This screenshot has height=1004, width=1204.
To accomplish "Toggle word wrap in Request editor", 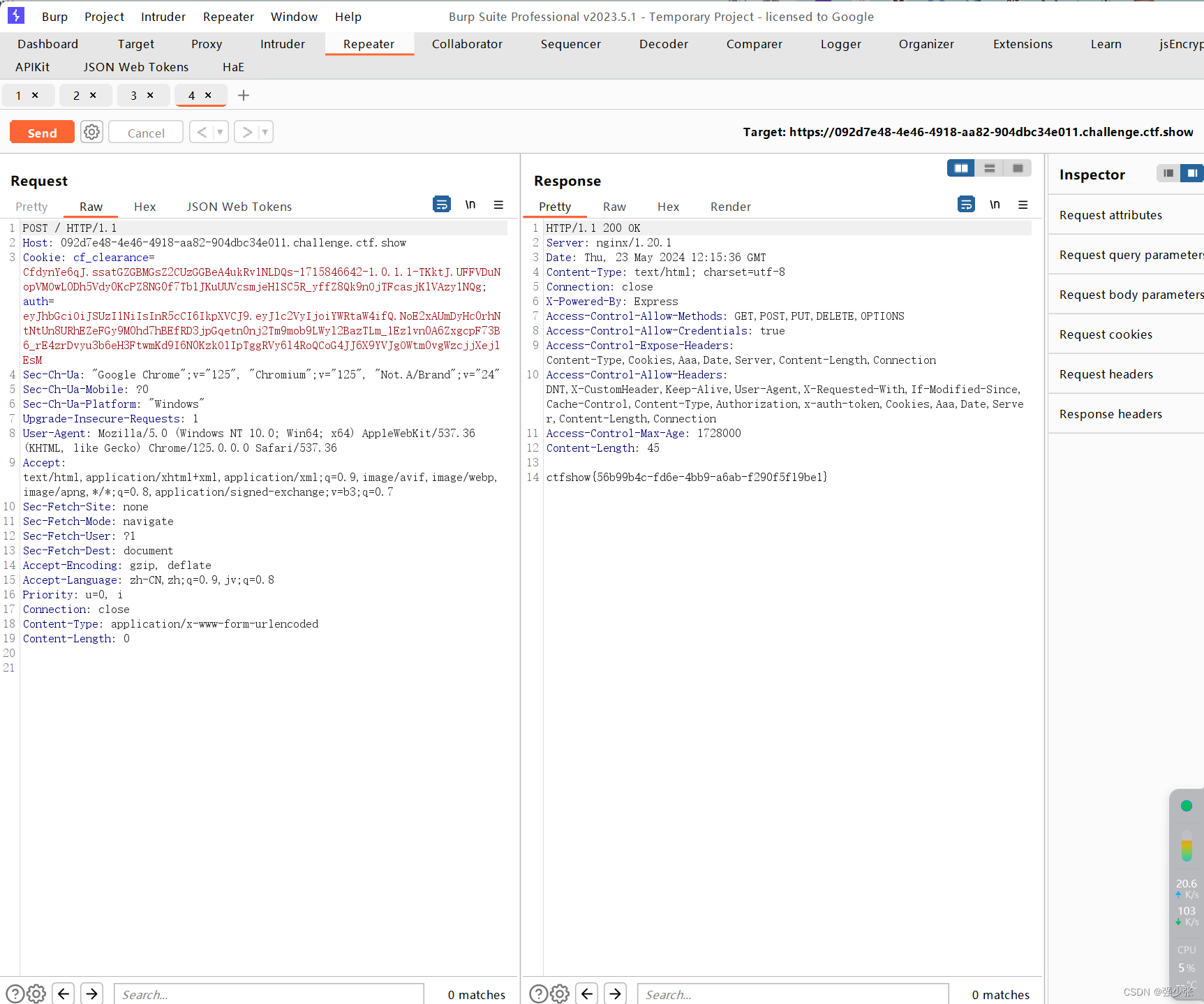I will (x=442, y=205).
